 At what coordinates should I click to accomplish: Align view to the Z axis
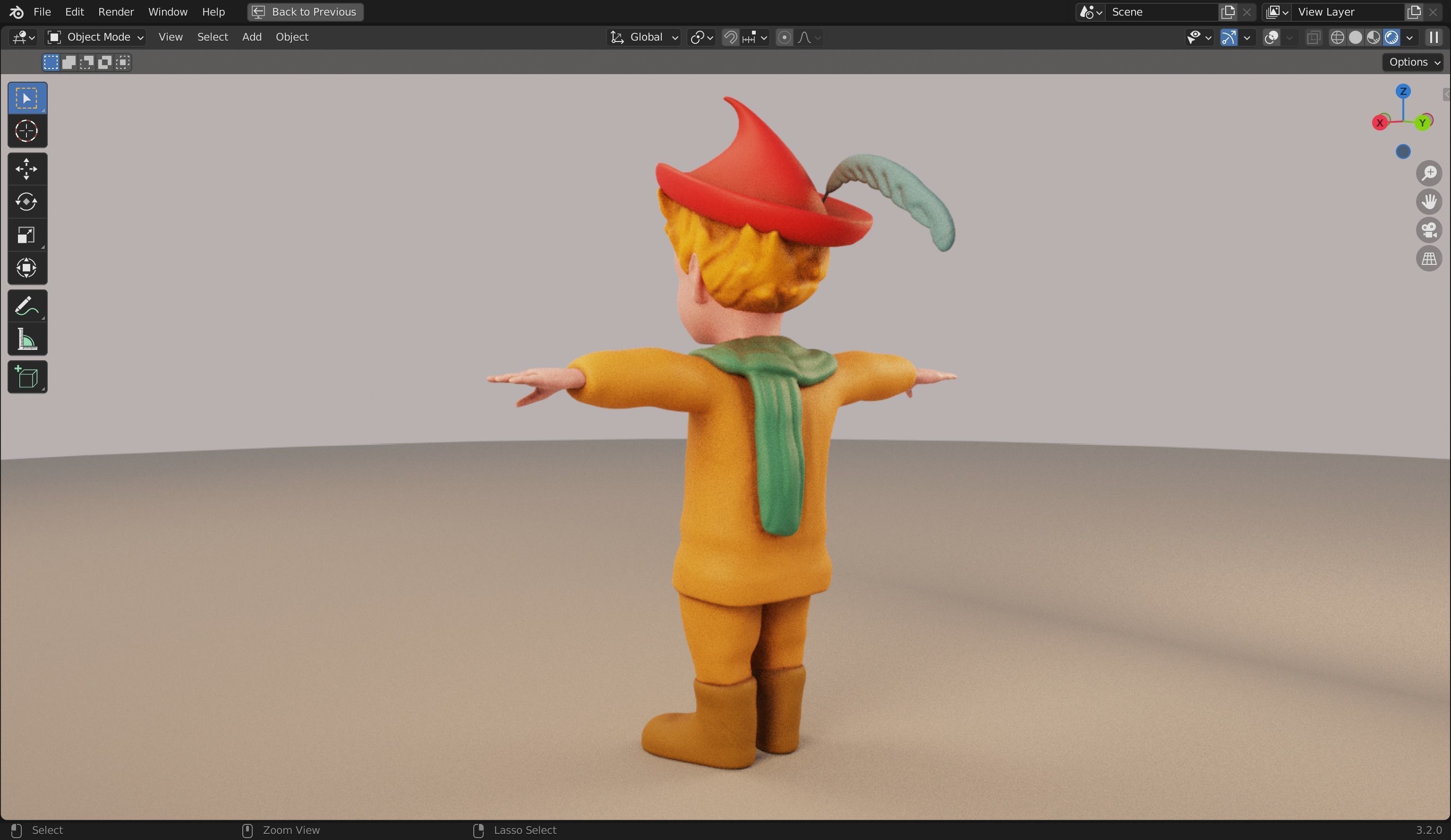click(x=1403, y=92)
